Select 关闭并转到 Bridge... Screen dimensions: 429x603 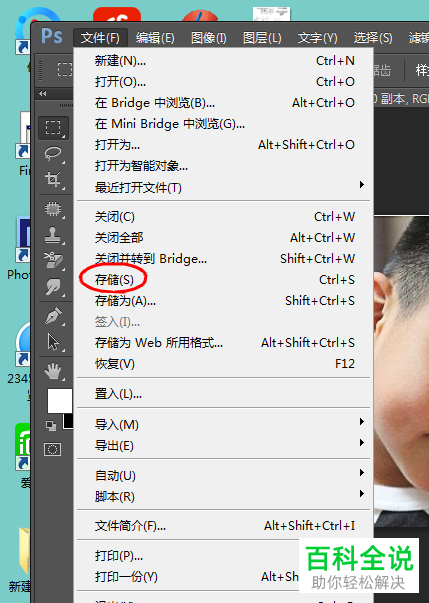click(224, 259)
